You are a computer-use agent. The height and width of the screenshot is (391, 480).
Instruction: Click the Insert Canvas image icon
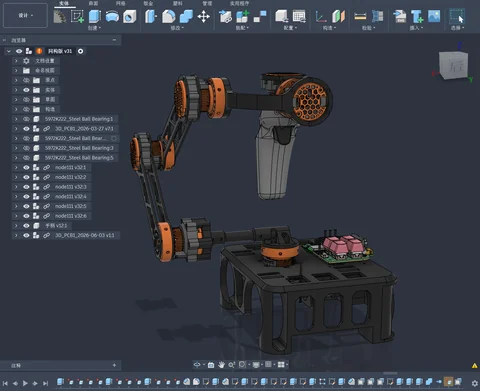coord(434,16)
